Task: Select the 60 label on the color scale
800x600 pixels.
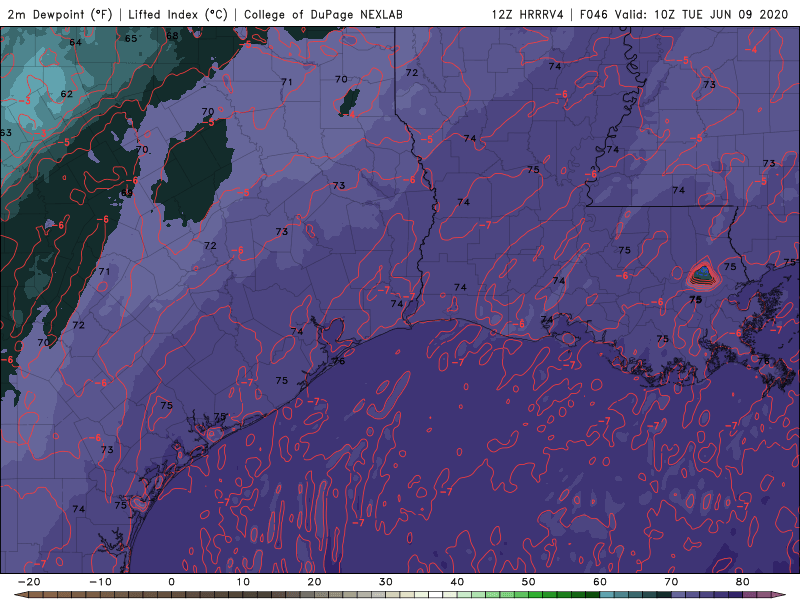Action: 600,582
